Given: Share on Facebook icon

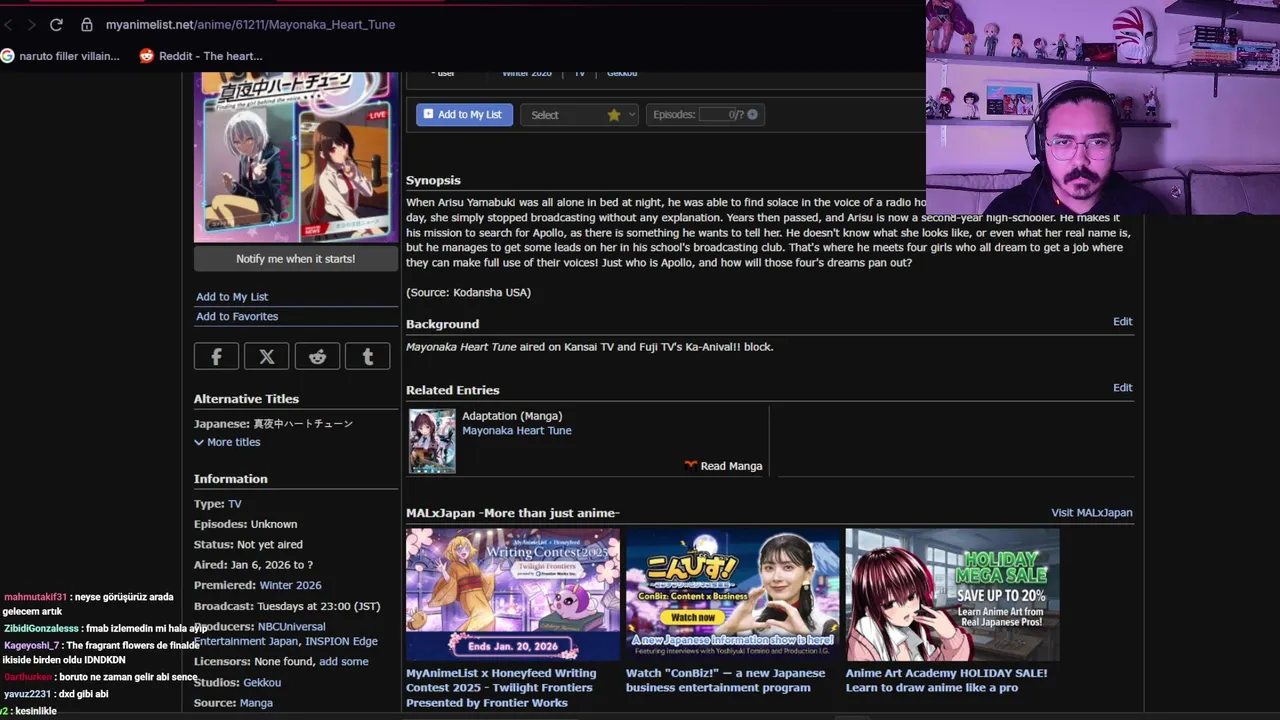Looking at the screenshot, I should (x=216, y=356).
